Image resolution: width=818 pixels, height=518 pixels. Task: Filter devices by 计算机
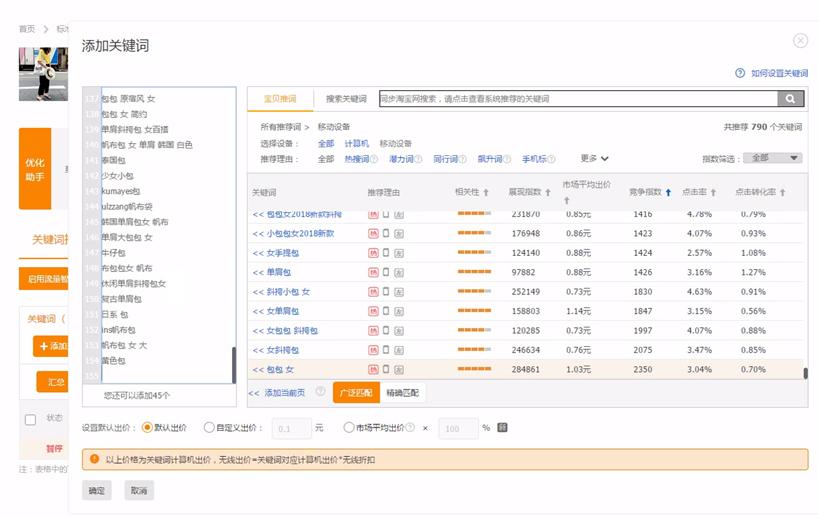click(x=356, y=143)
